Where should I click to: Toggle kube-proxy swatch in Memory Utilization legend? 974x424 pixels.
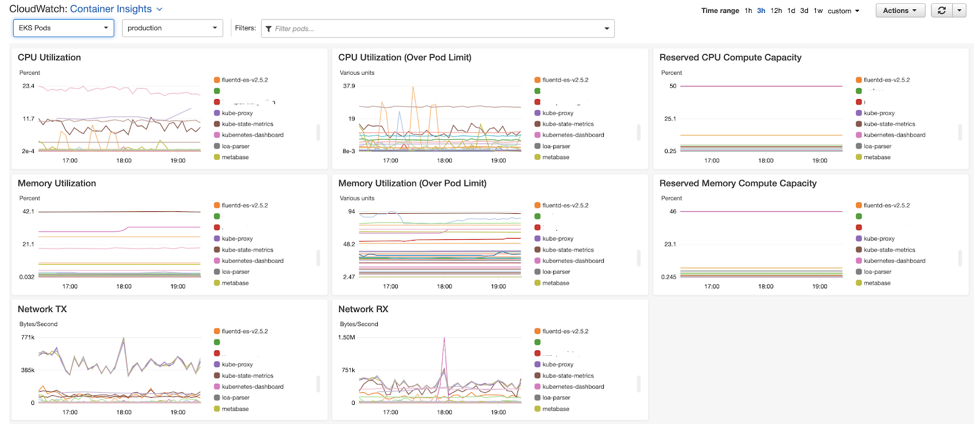(216, 238)
